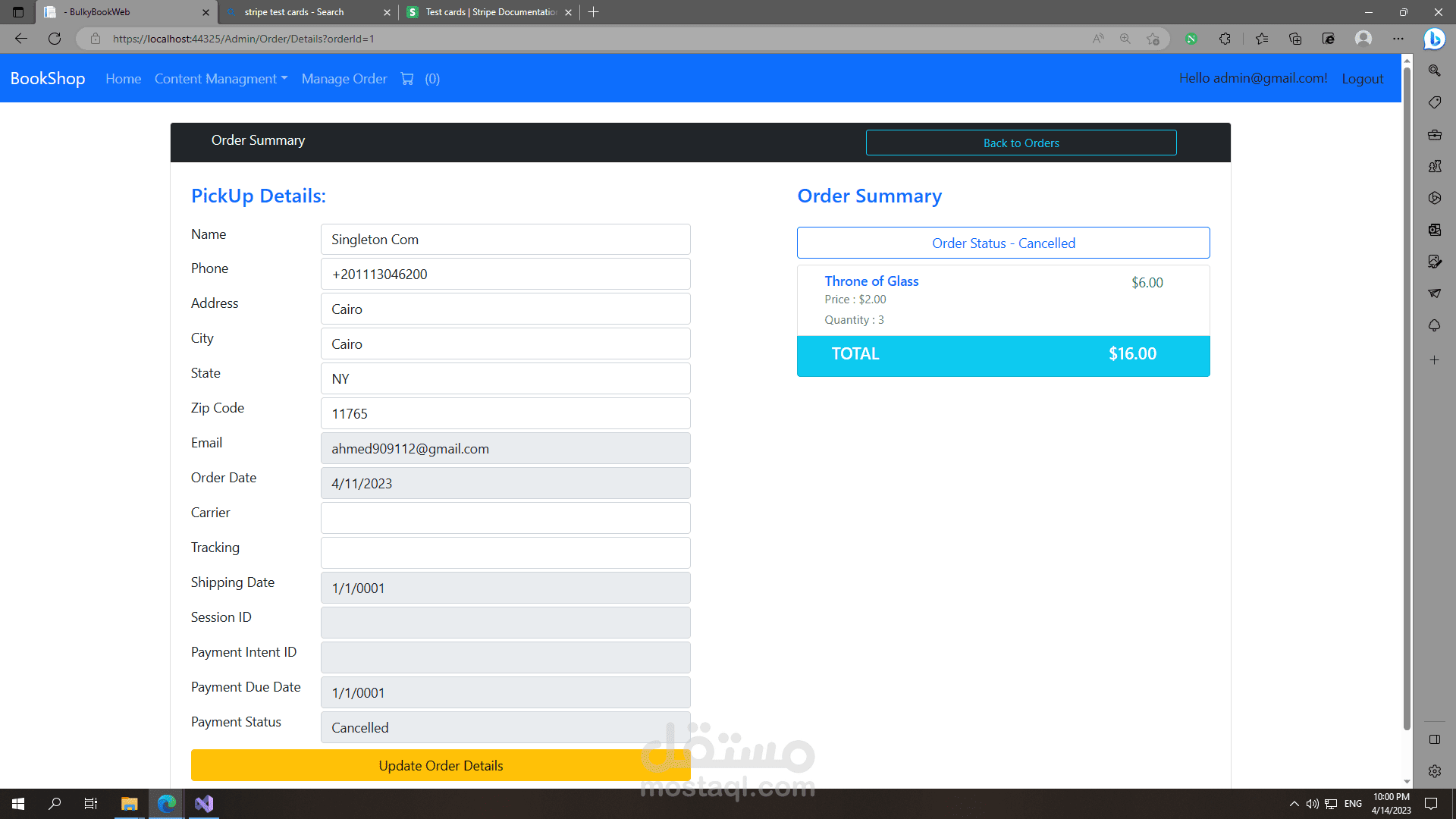This screenshot has width=1456, height=819.
Task: Open Outlook icon in Edge sidebar
Action: coord(1435,230)
